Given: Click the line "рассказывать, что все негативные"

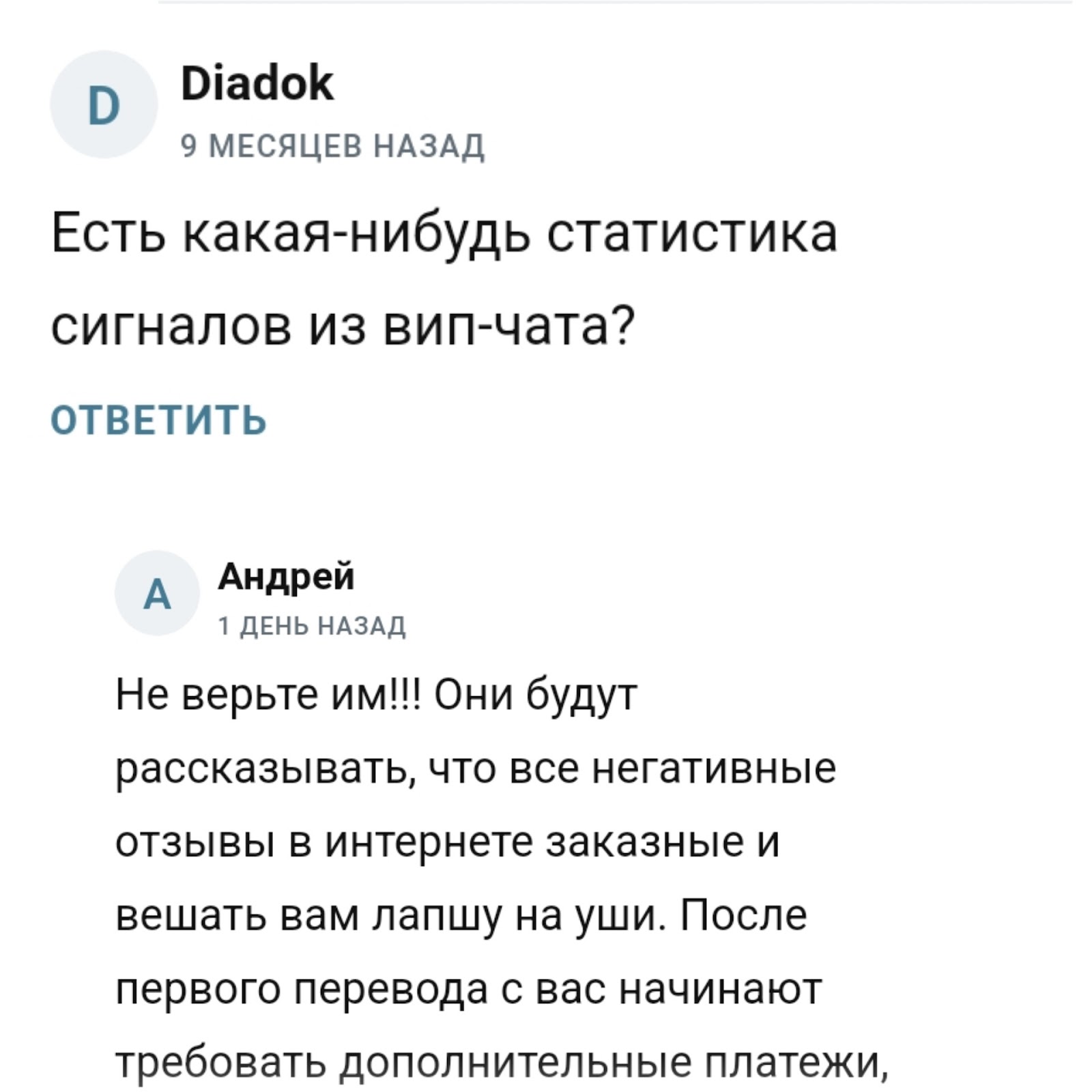Looking at the screenshot, I should click(x=476, y=768).
